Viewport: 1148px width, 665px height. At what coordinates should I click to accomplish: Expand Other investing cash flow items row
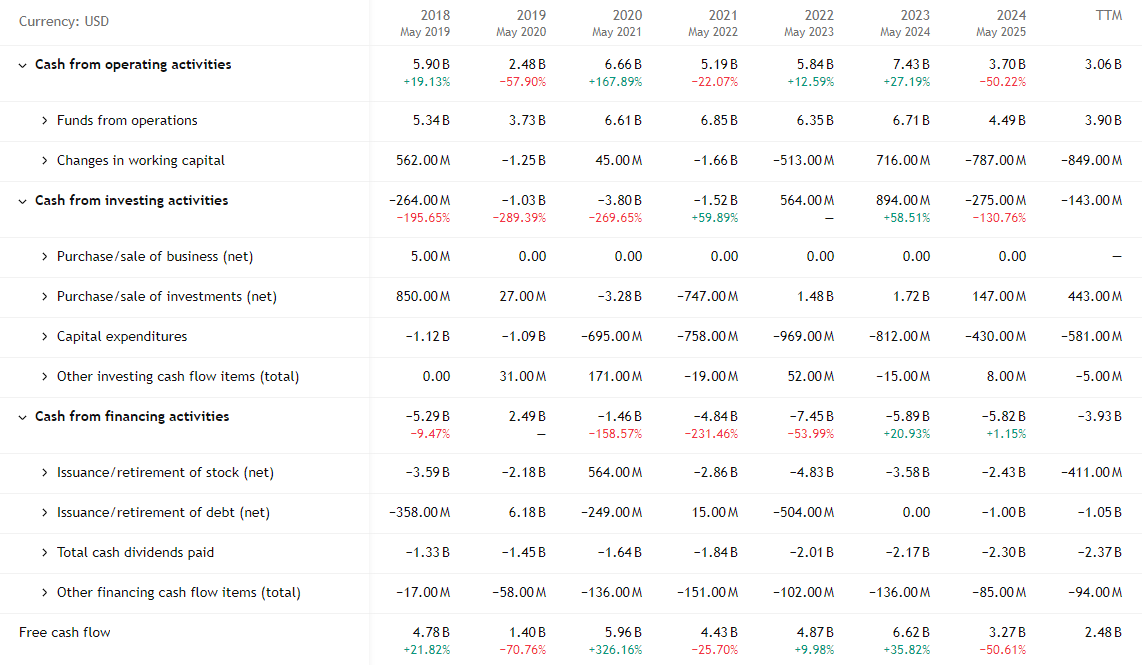pyautogui.click(x=45, y=377)
